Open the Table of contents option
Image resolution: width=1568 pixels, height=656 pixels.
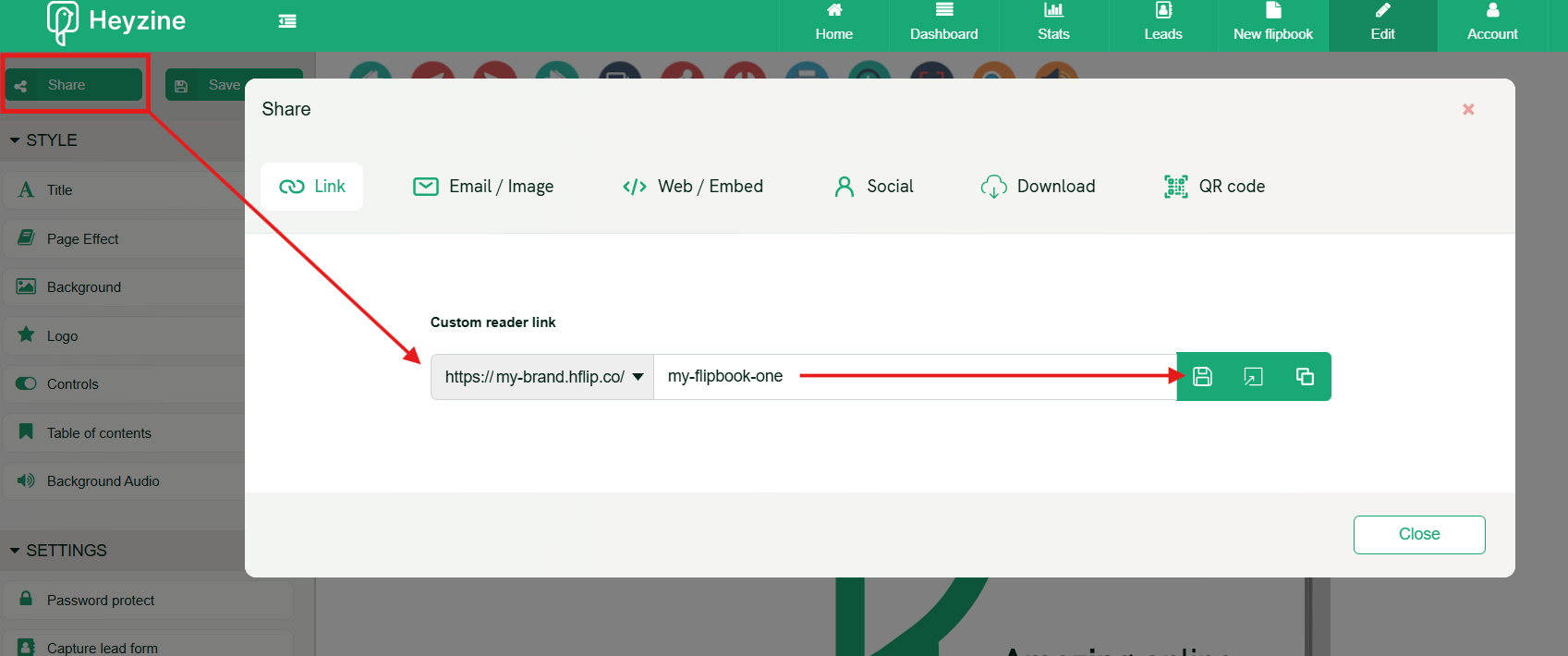tap(124, 433)
